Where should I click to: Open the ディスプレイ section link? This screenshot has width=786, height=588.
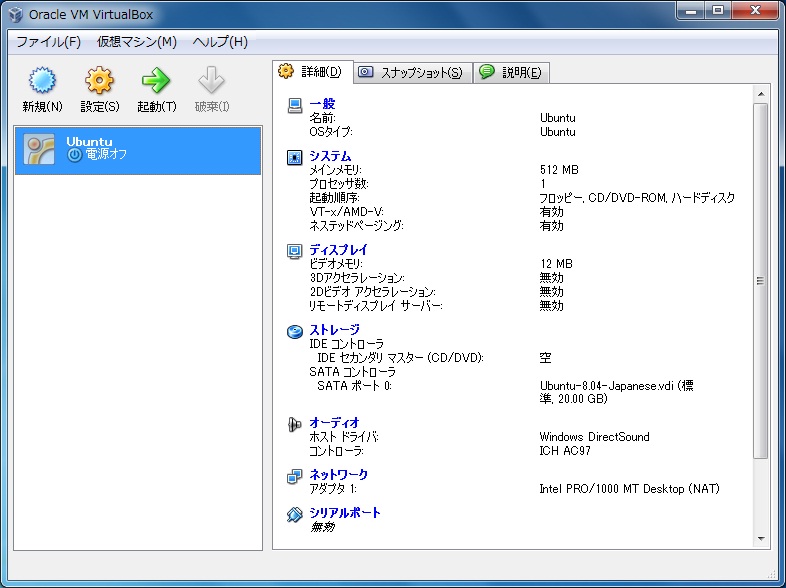coord(338,249)
